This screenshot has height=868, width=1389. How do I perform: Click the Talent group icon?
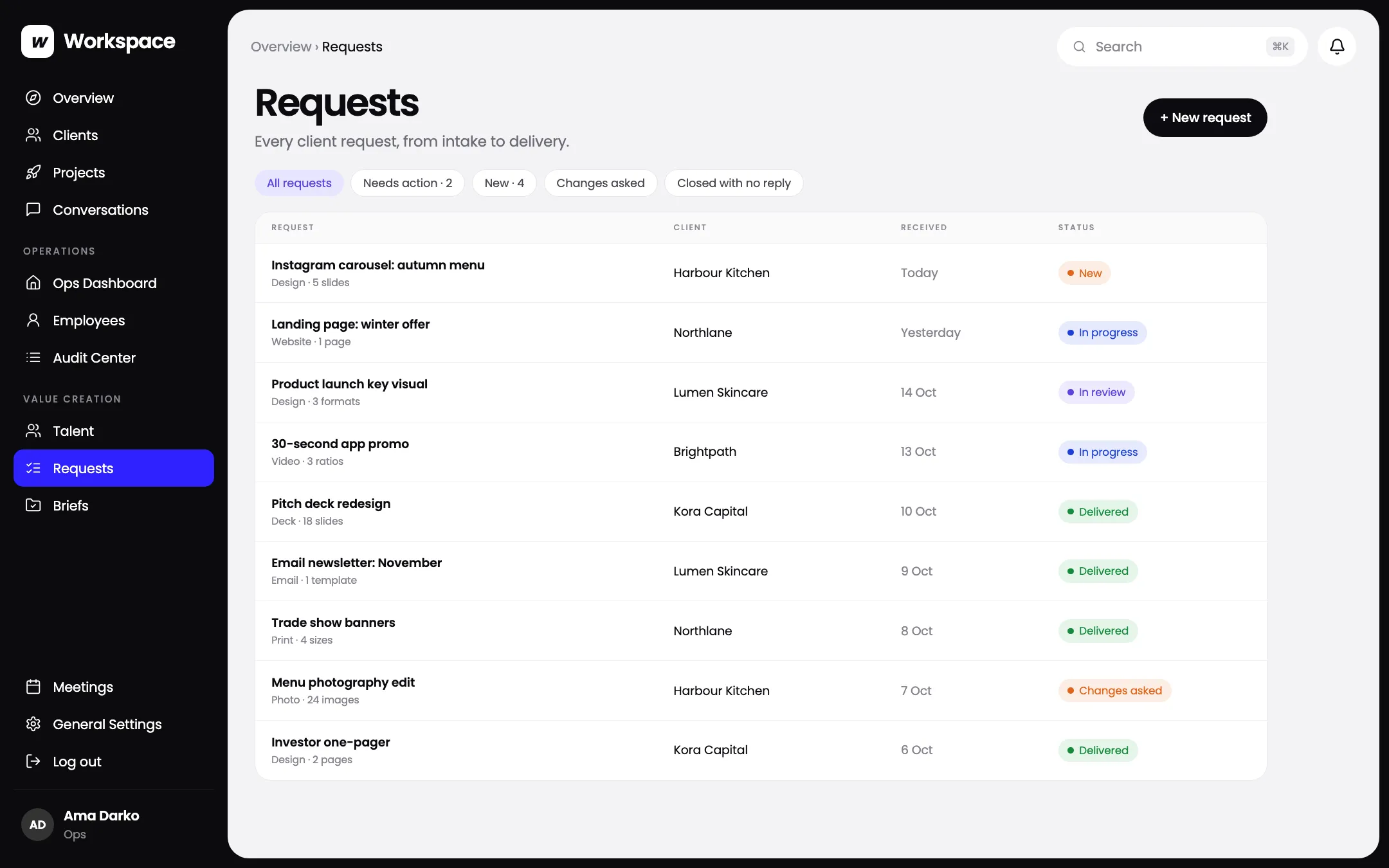33,431
